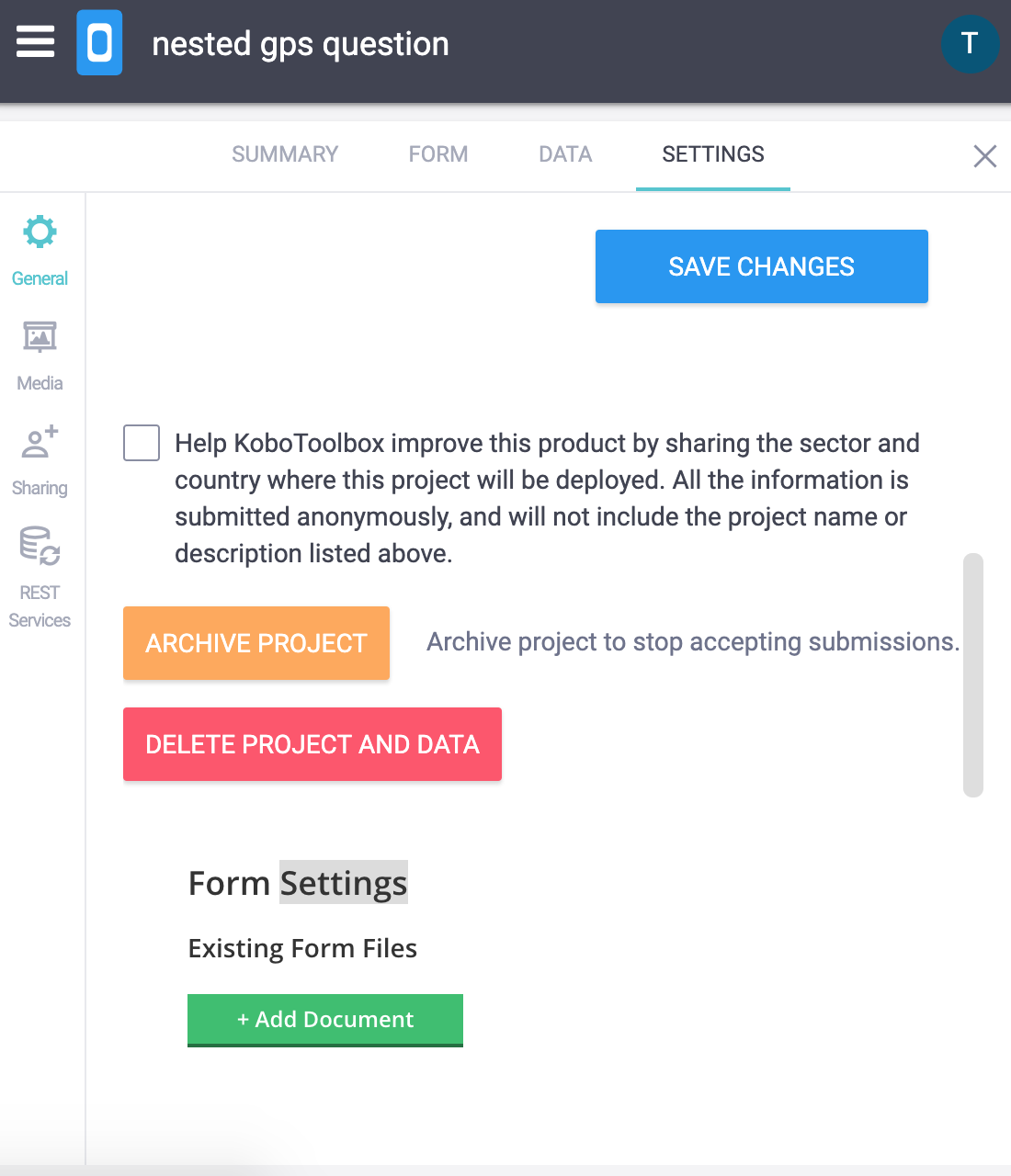Click the KoboToolbox logo
Screen dimensions: 1011x1176
click(x=100, y=42)
